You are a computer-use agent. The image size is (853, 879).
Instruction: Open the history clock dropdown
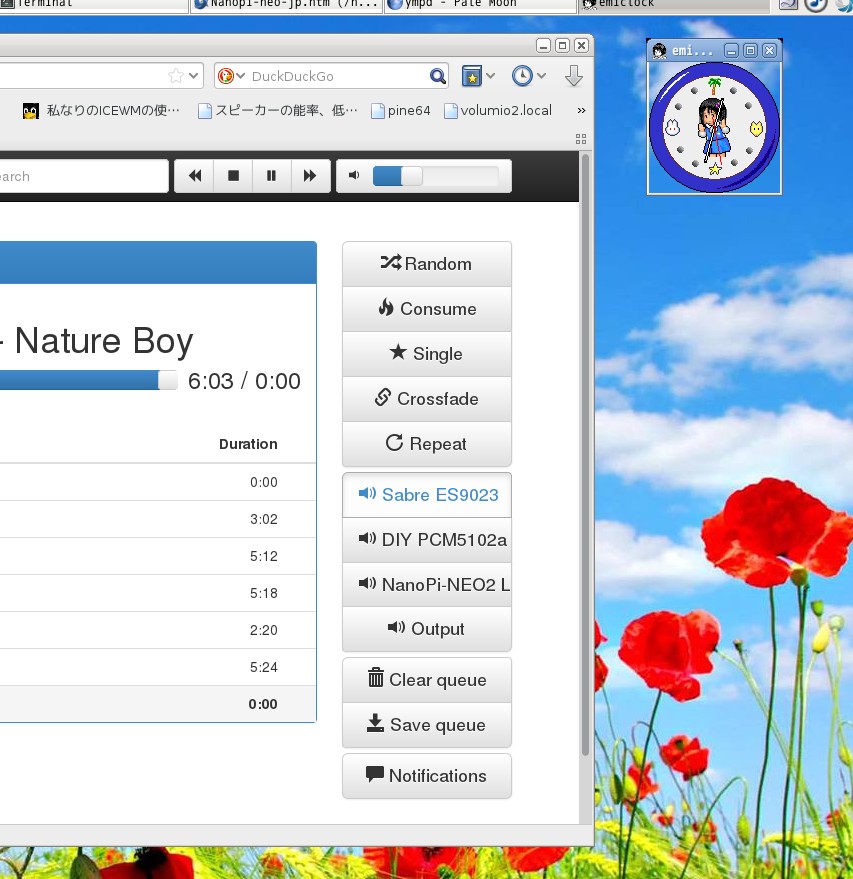[x=528, y=76]
